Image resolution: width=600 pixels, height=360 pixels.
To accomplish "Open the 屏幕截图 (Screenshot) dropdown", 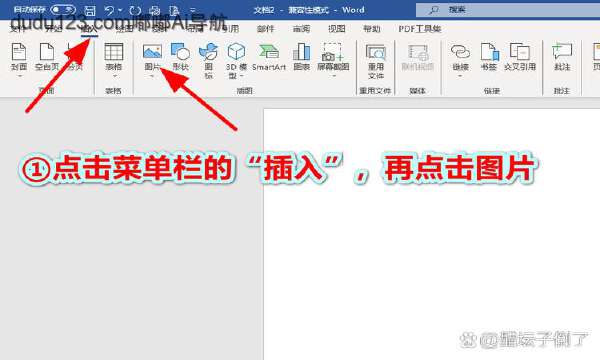I will tap(333, 76).
